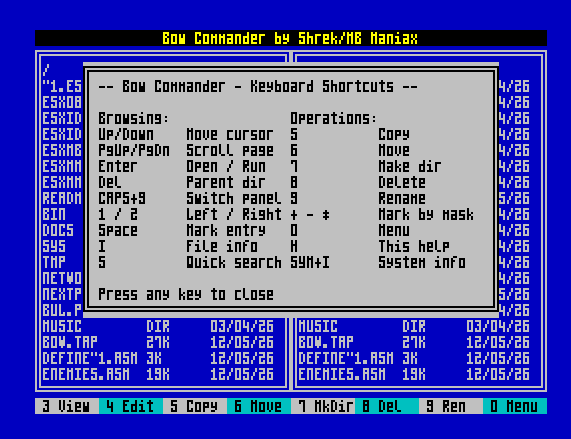The image size is (571, 439).
Task: Select ENEMIES.ASM in the left panel
Action: (x=158, y=374)
